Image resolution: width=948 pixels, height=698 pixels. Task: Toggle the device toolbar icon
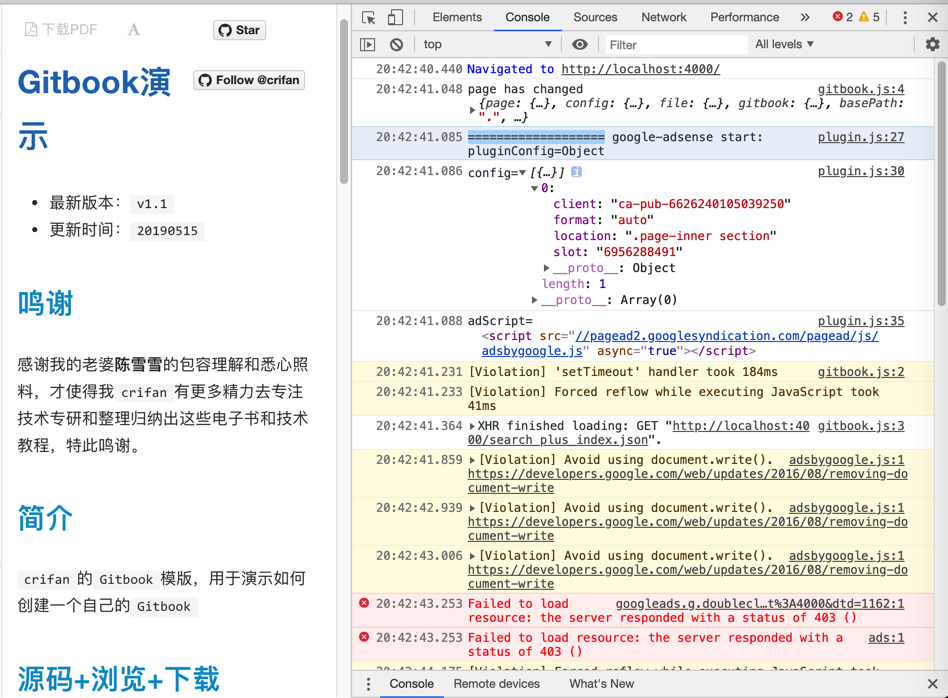click(395, 18)
